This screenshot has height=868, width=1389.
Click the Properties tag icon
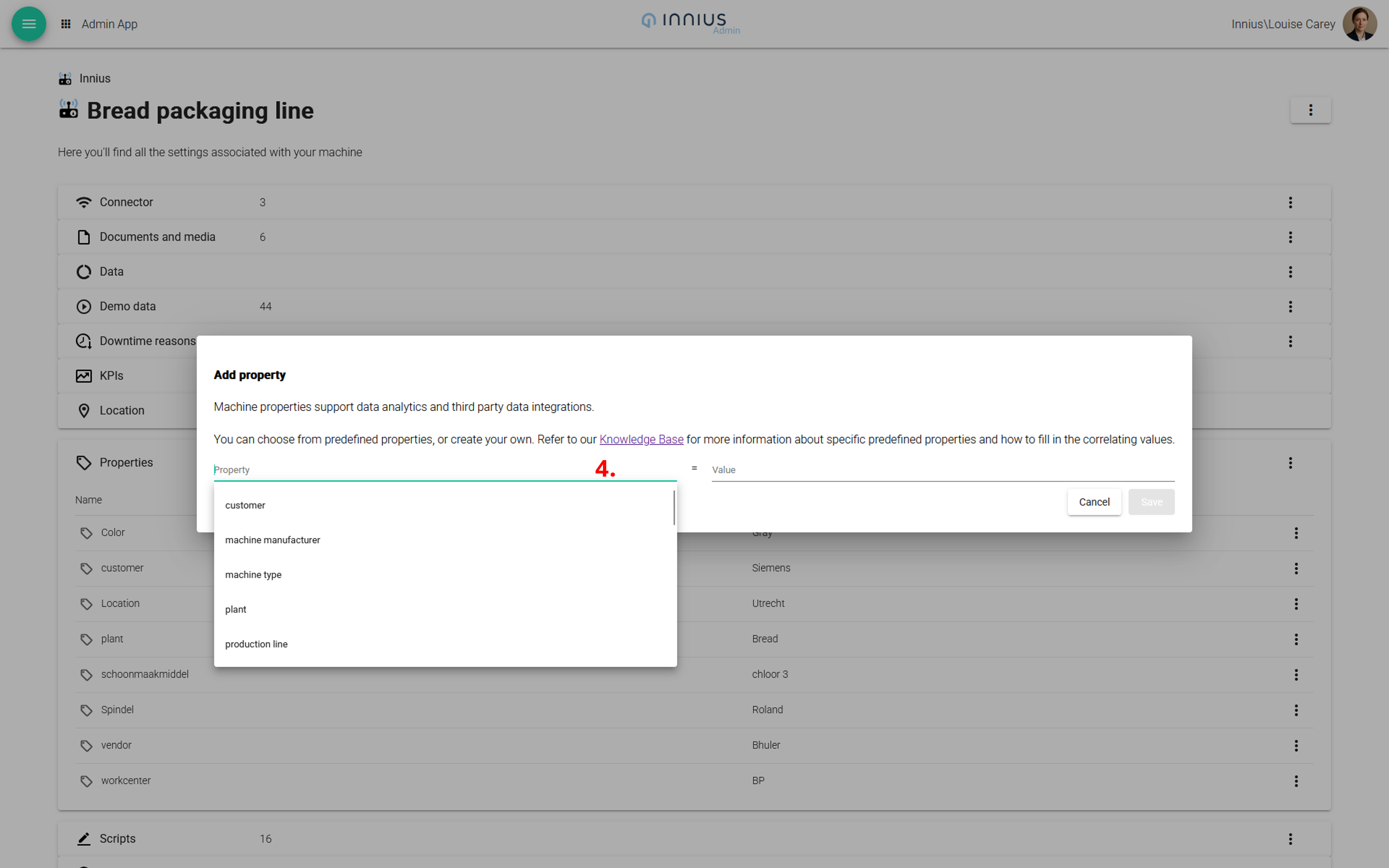[84, 463]
